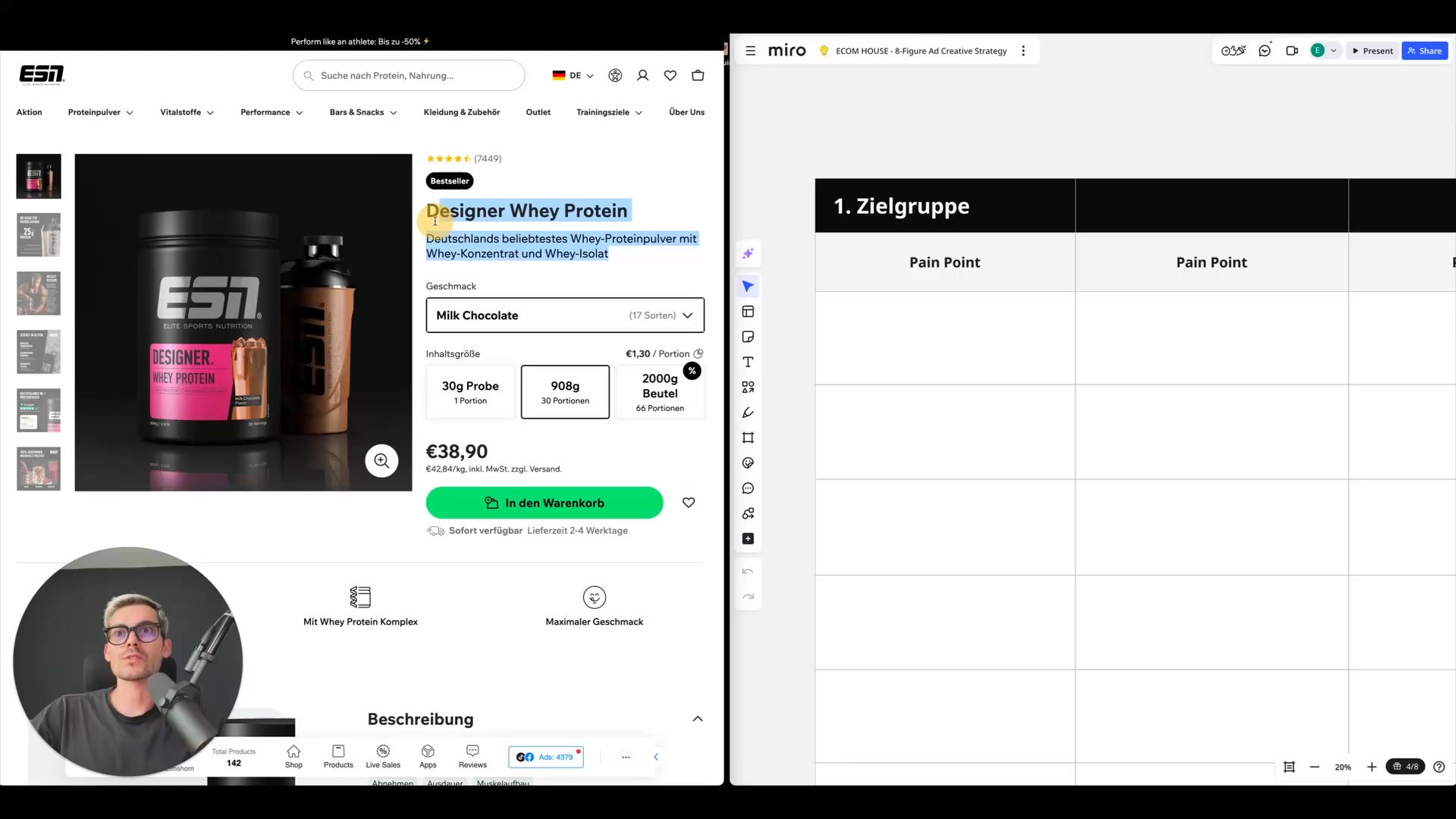
Task: Open Apps tab in extension bar
Action: [x=428, y=756]
